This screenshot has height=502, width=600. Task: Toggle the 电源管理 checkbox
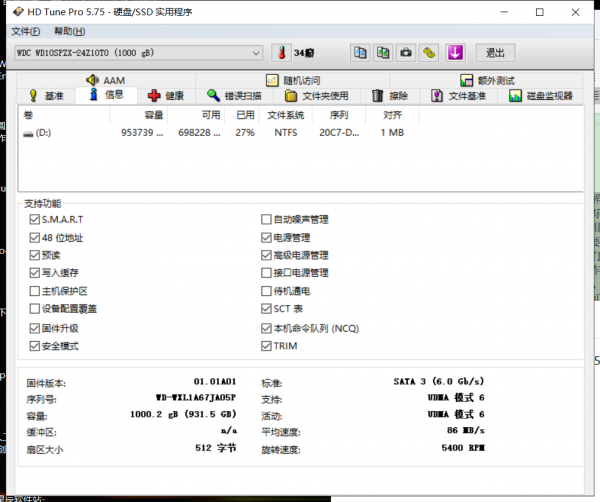[266, 238]
